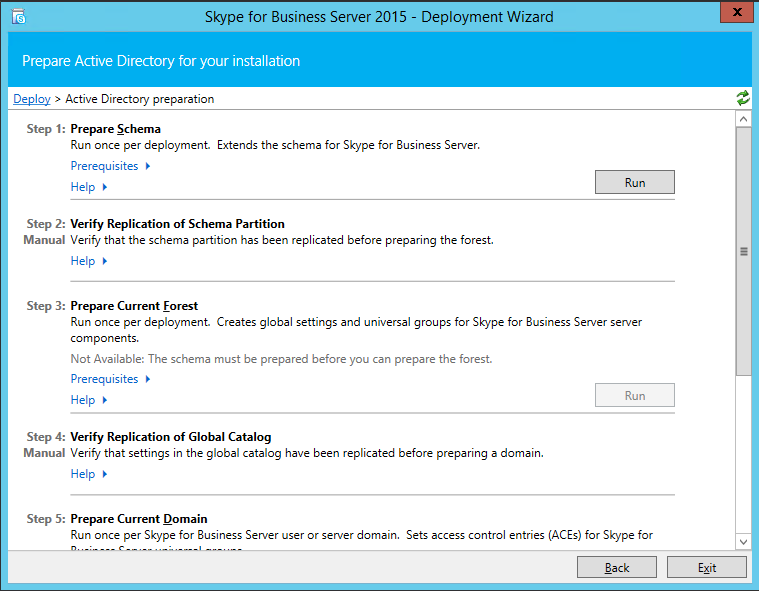Click the greyed-out Run button for Step 3
The width and height of the screenshot is (759, 591).
point(634,395)
